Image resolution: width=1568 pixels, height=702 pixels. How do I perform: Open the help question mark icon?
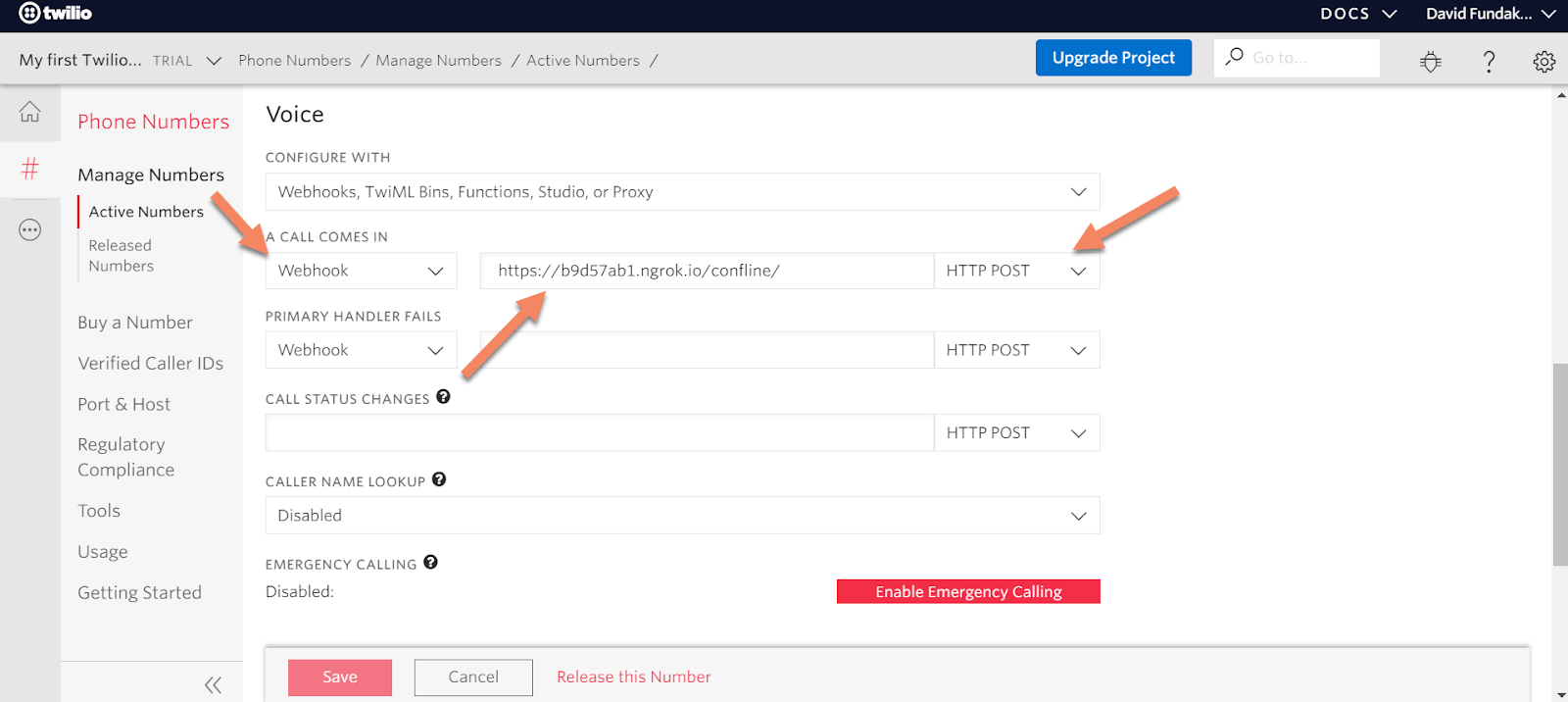1489,61
